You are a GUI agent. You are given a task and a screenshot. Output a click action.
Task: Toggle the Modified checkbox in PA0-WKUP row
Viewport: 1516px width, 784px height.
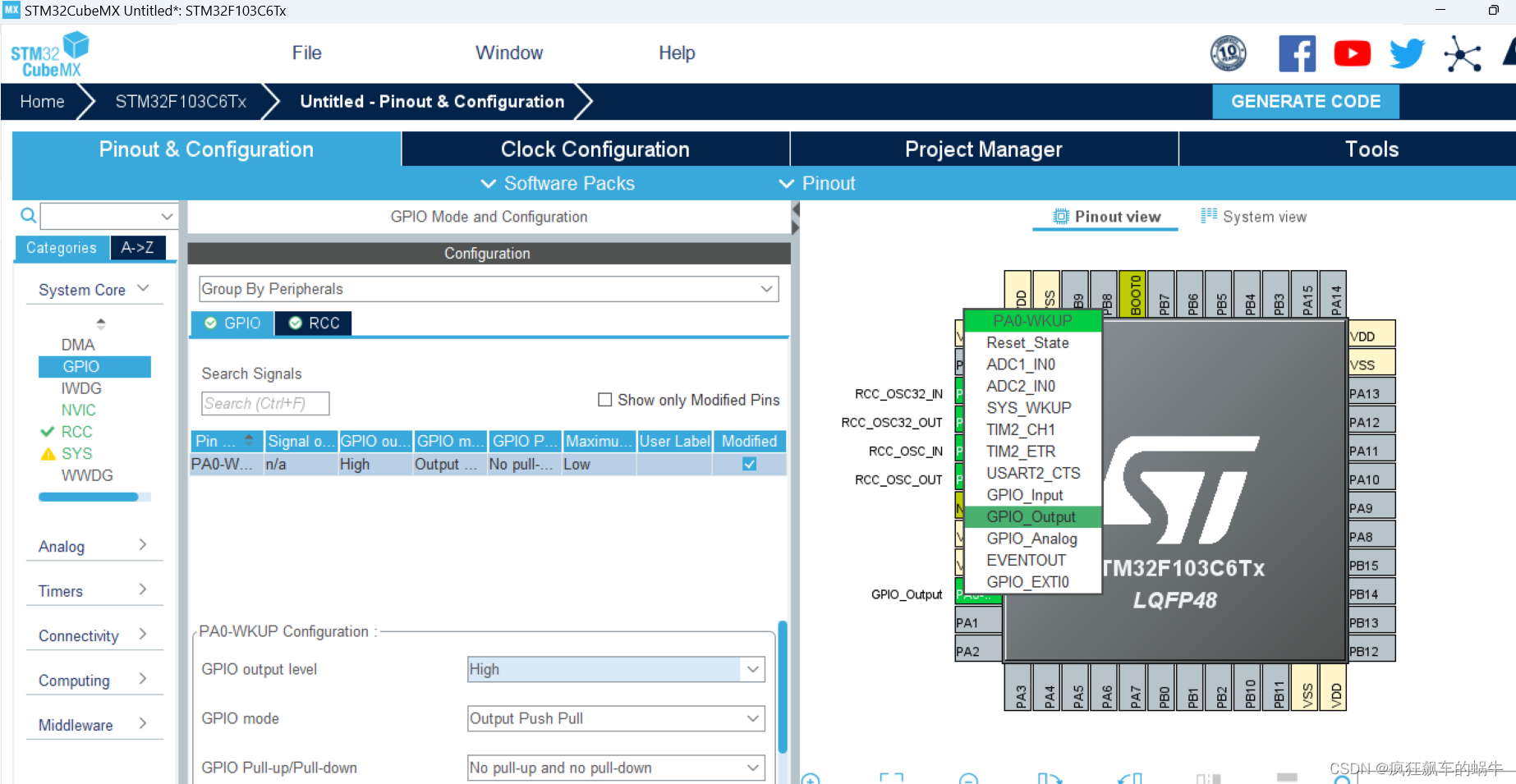point(749,464)
